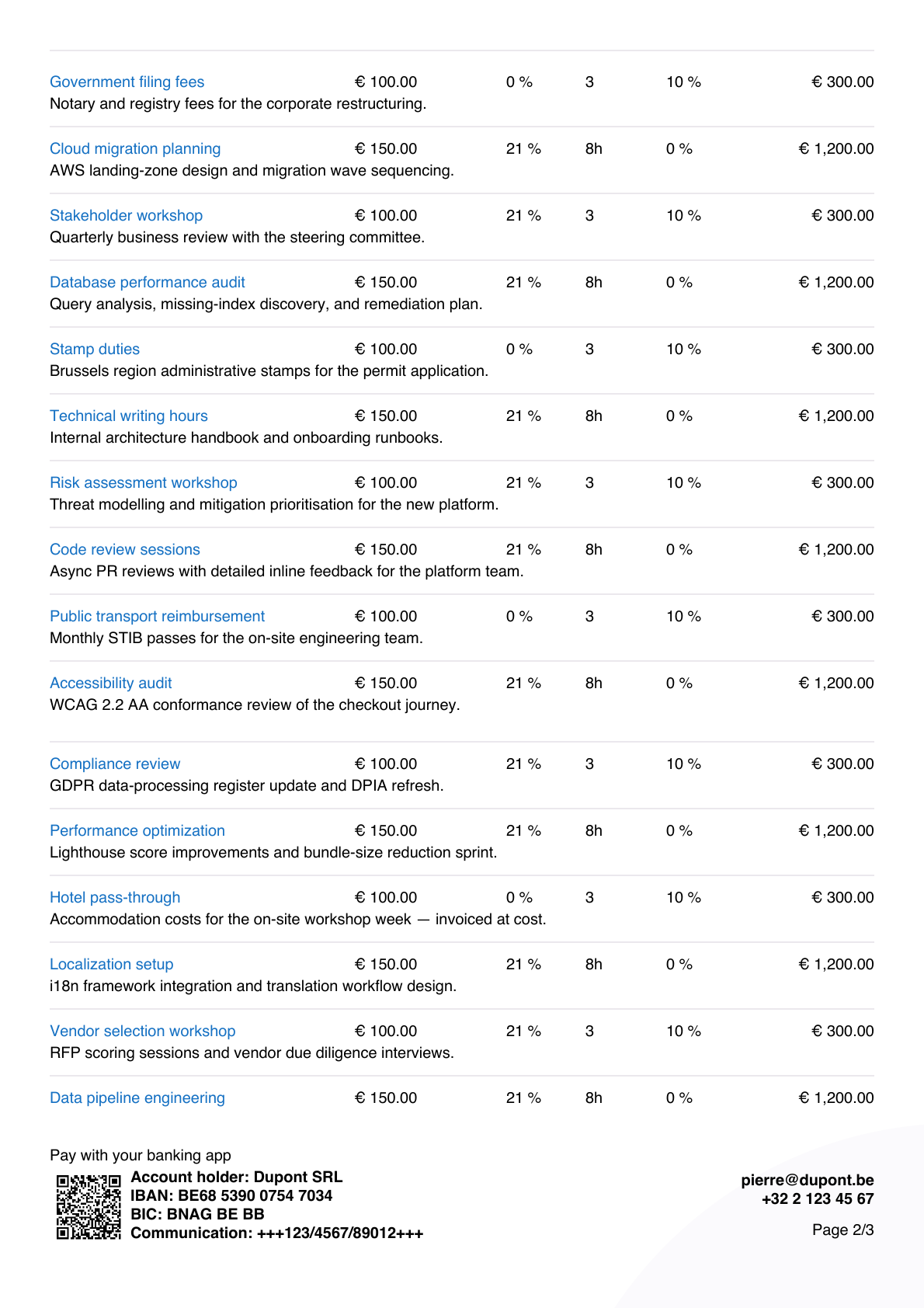
Task: Open the Compliance review link
Action: tap(115, 764)
